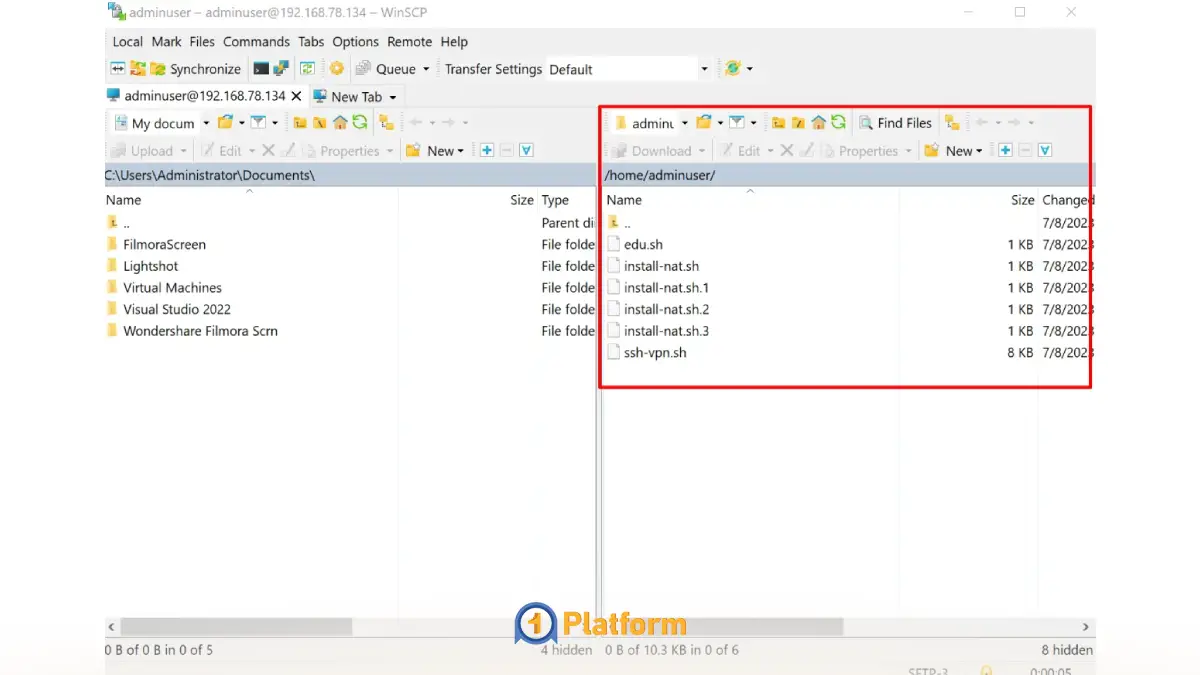Open the Commands menu

256,42
